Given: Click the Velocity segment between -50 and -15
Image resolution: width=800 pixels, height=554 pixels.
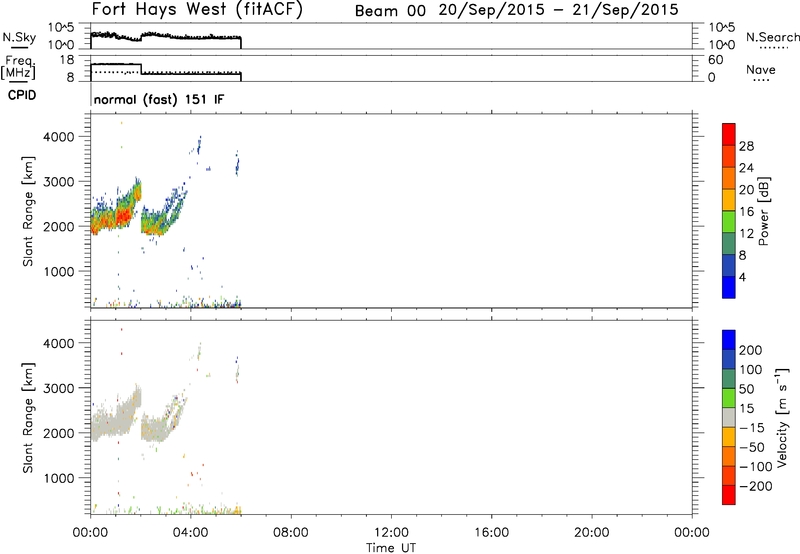Looking at the screenshot, I should 729,437.
